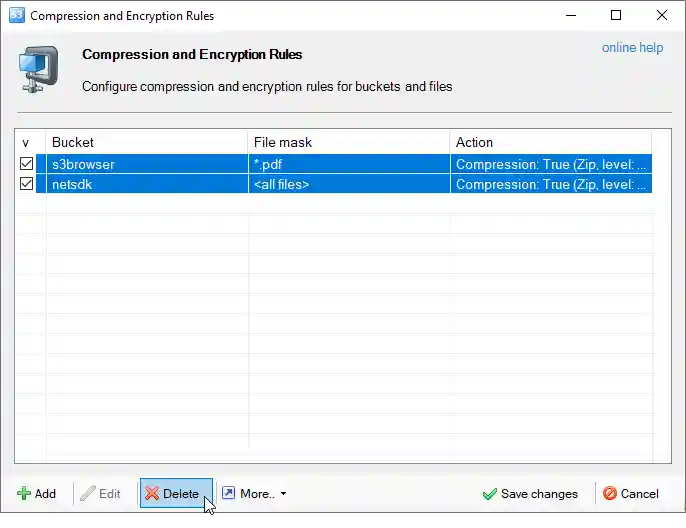This screenshot has height=528, width=686.
Task: Open the online help link
Action: point(632,48)
